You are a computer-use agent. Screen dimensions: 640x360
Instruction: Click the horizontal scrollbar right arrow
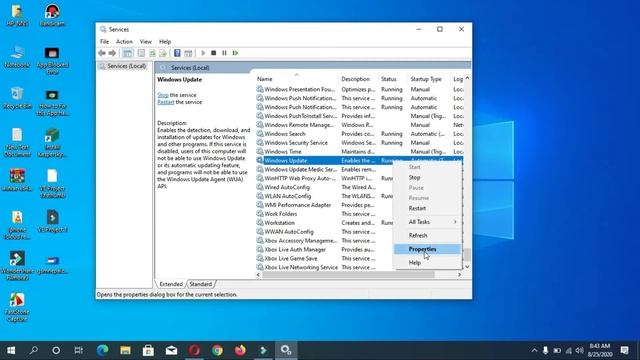point(460,275)
